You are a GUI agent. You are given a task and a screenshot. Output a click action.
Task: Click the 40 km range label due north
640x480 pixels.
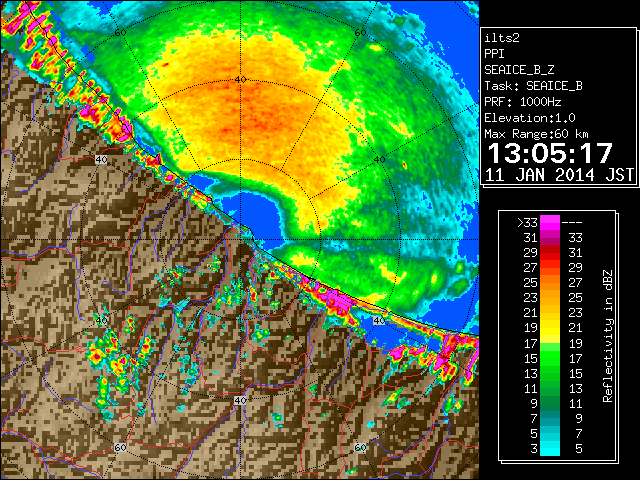[x=240, y=80]
